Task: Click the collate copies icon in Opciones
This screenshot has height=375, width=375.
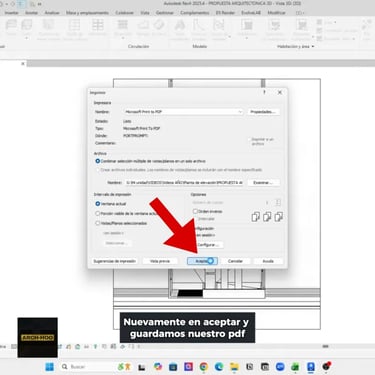Action: 267,217
